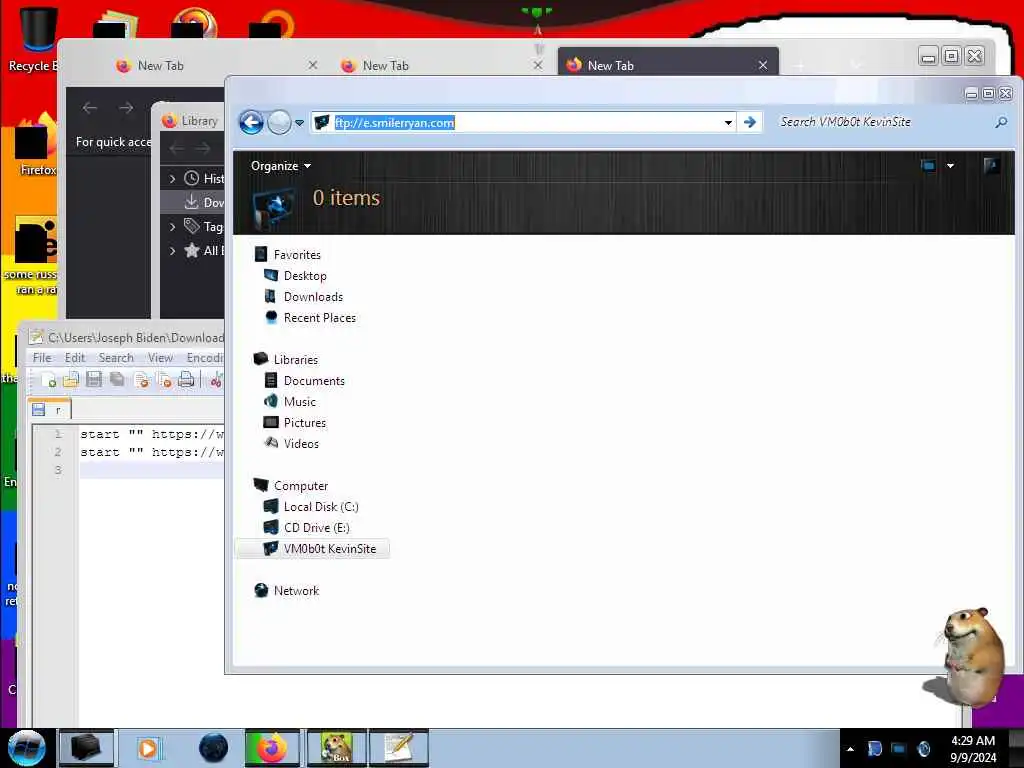Click the taskbar clock showing 4:29 AM

(x=973, y=749)
